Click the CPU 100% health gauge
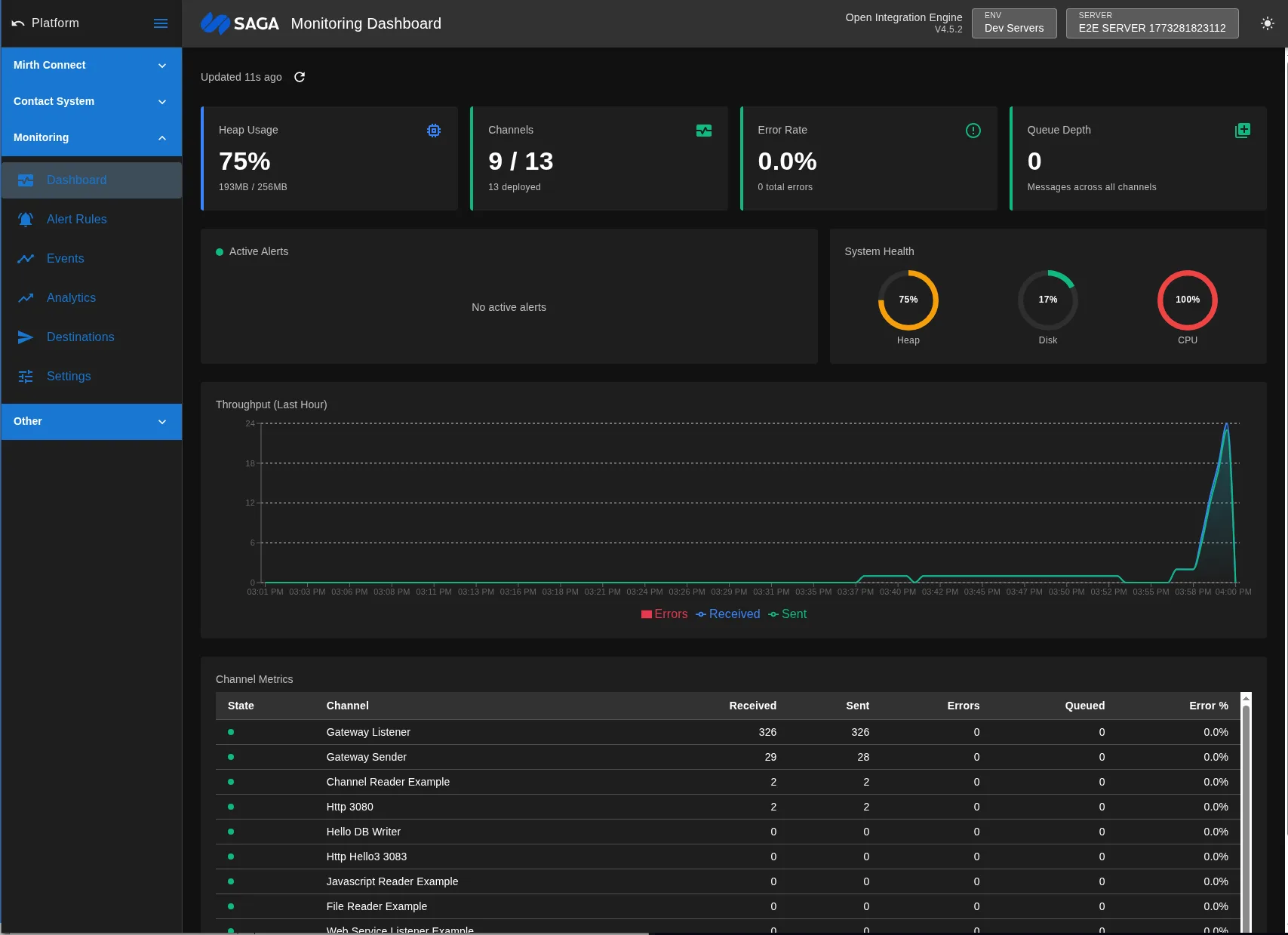This screenshot has width=1288, height=935. [1187, 300]
